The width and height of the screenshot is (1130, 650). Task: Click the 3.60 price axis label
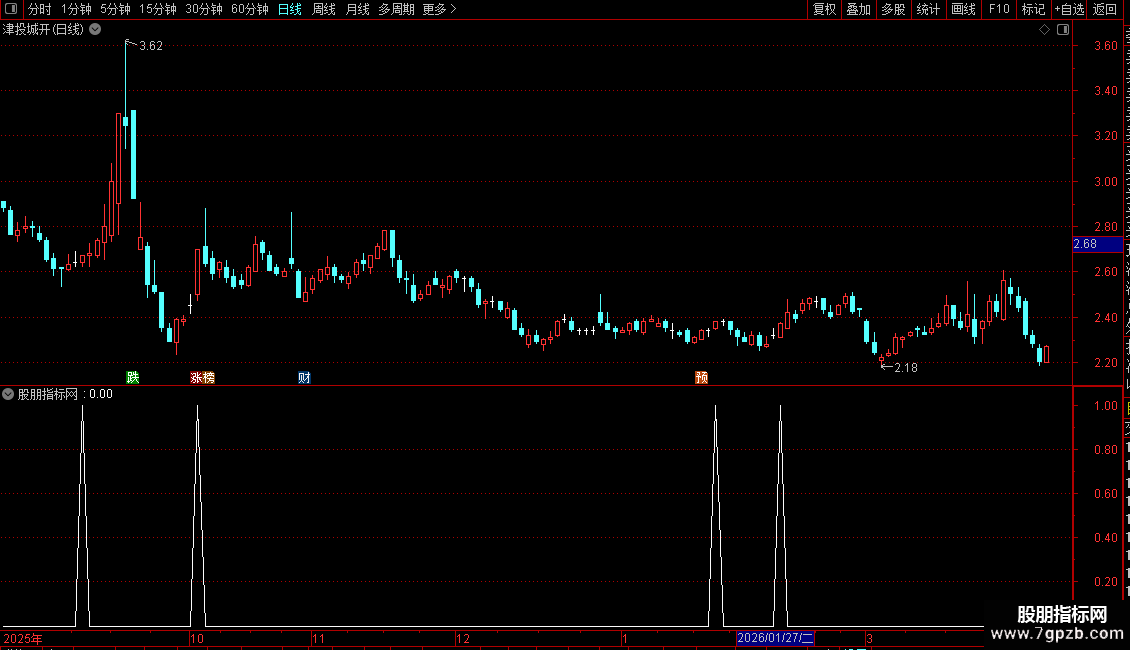(1105, 45)
